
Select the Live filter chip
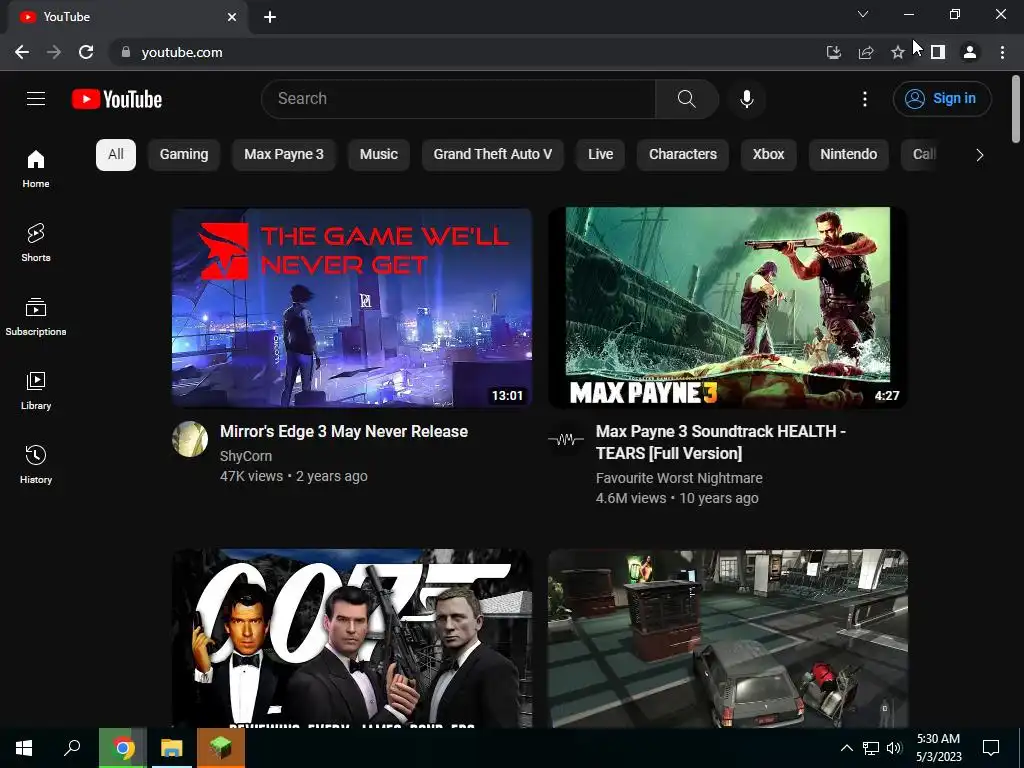[600, 155]
